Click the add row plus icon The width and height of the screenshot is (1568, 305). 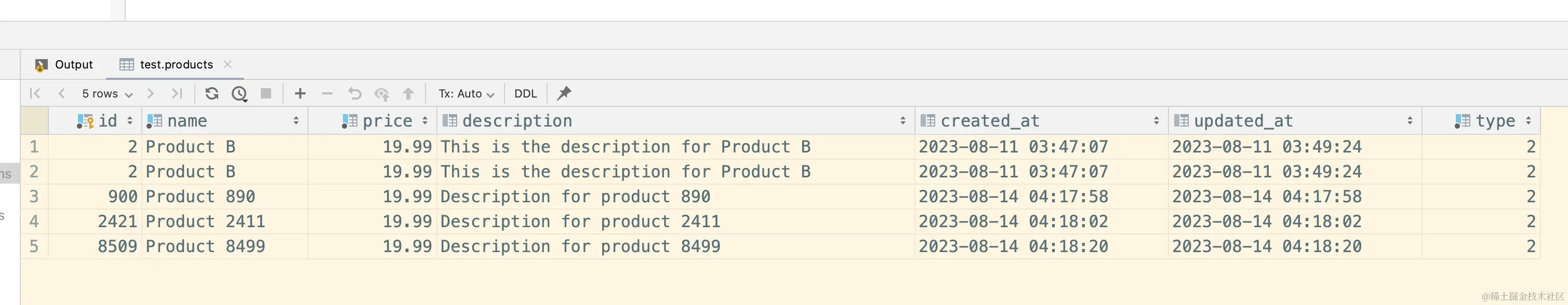(x=300, y=93)
